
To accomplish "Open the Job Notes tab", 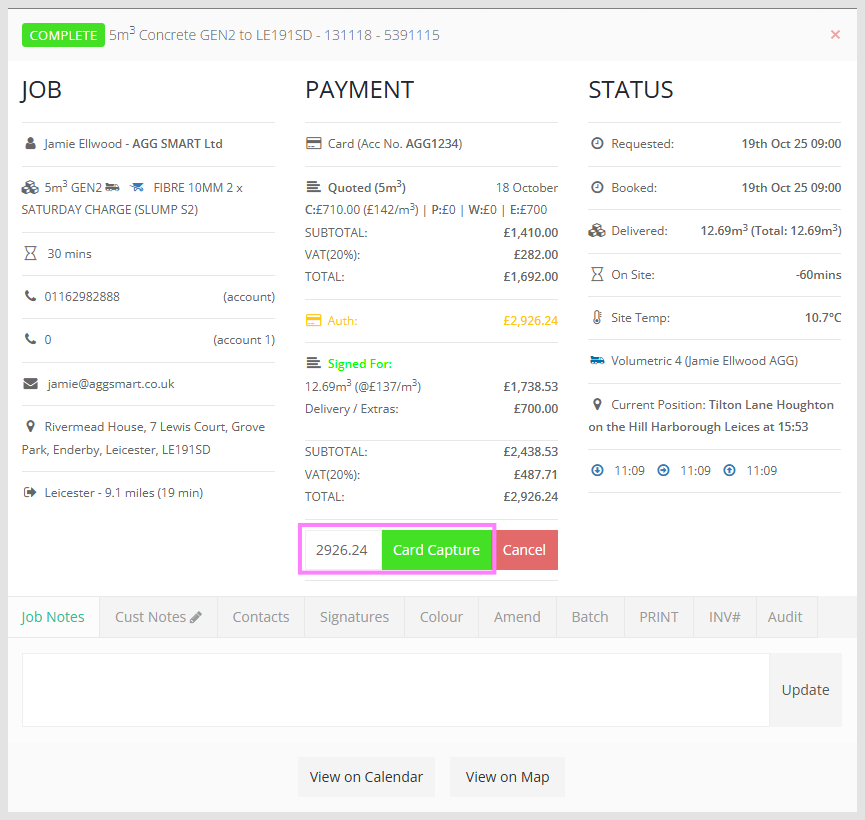I will pyautogui.click(x=53, y=617).
